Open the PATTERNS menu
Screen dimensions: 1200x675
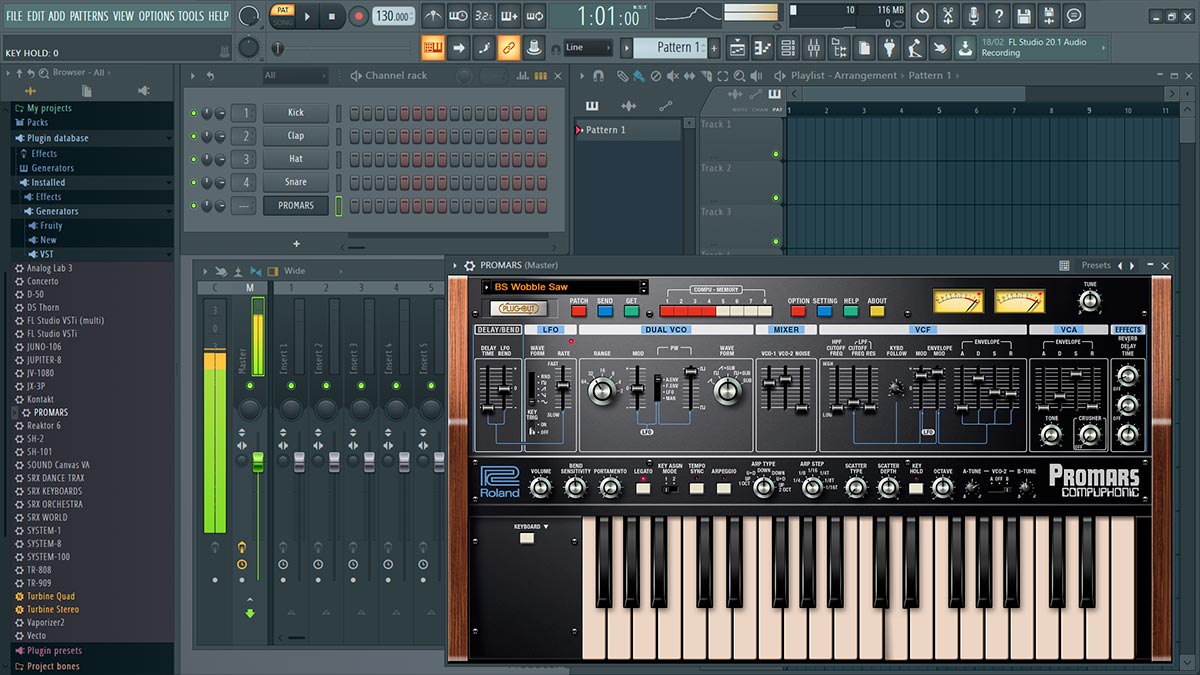(89, 16)
